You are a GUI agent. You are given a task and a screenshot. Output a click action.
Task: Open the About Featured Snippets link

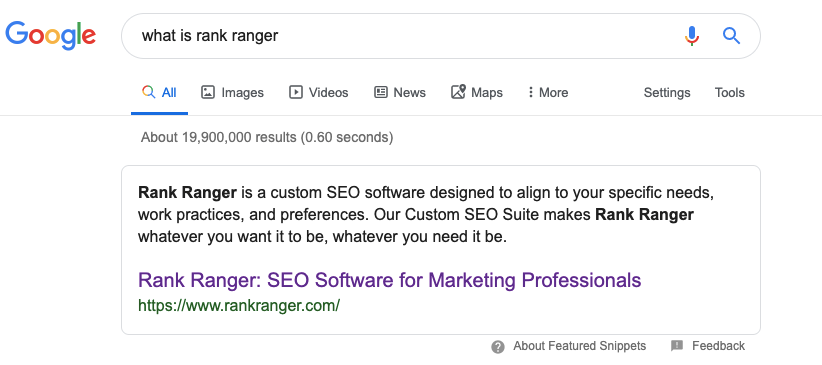click(579, 346)
